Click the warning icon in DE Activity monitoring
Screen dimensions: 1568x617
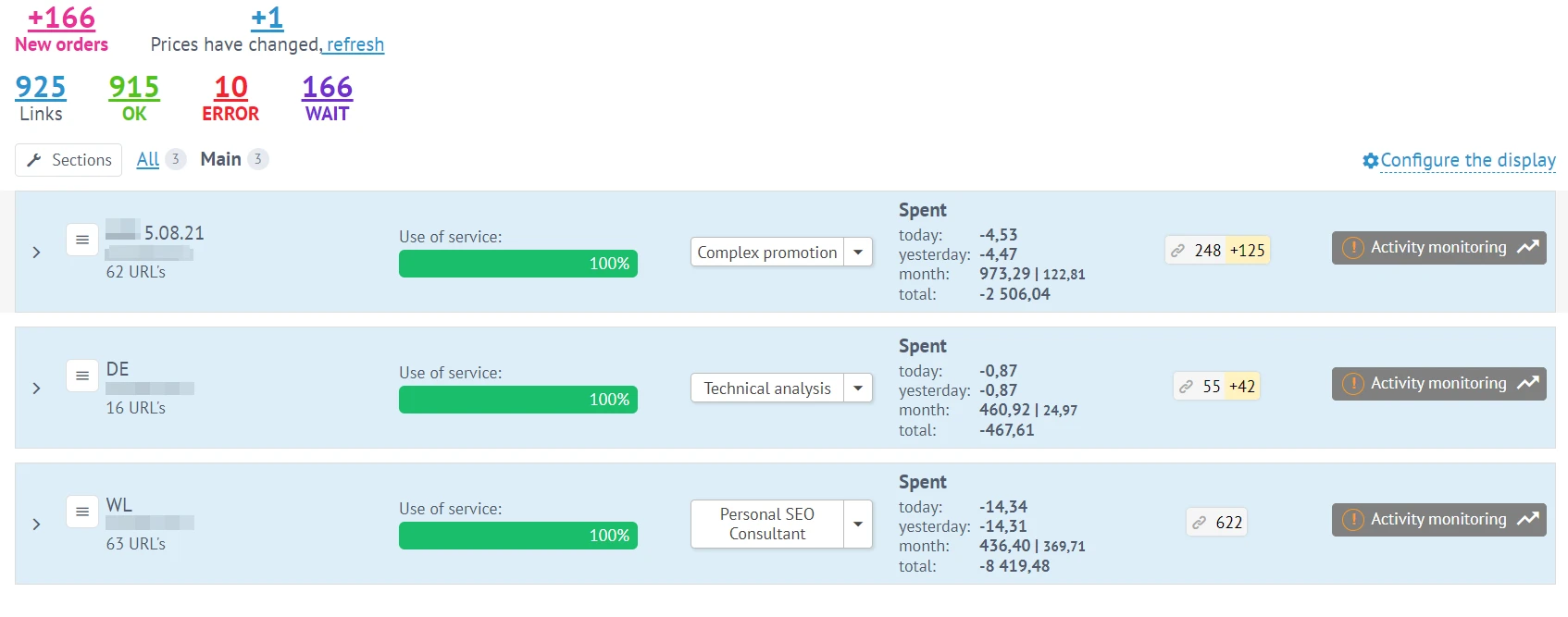click(1352, 384)
